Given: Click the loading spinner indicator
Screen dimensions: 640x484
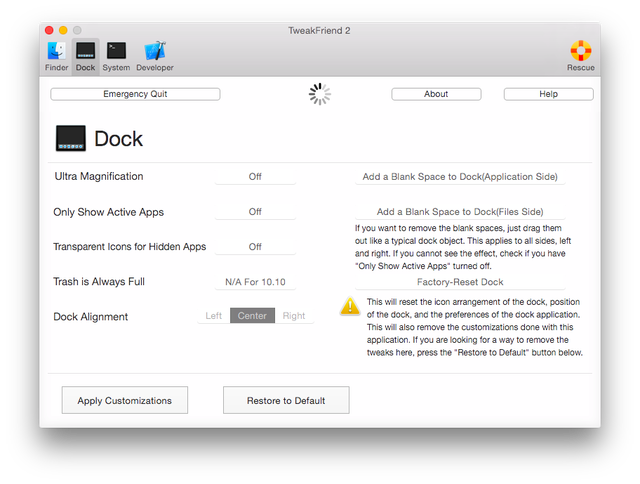Looking at the screenshot, I should pyautogui.click(x=320, y=94).
